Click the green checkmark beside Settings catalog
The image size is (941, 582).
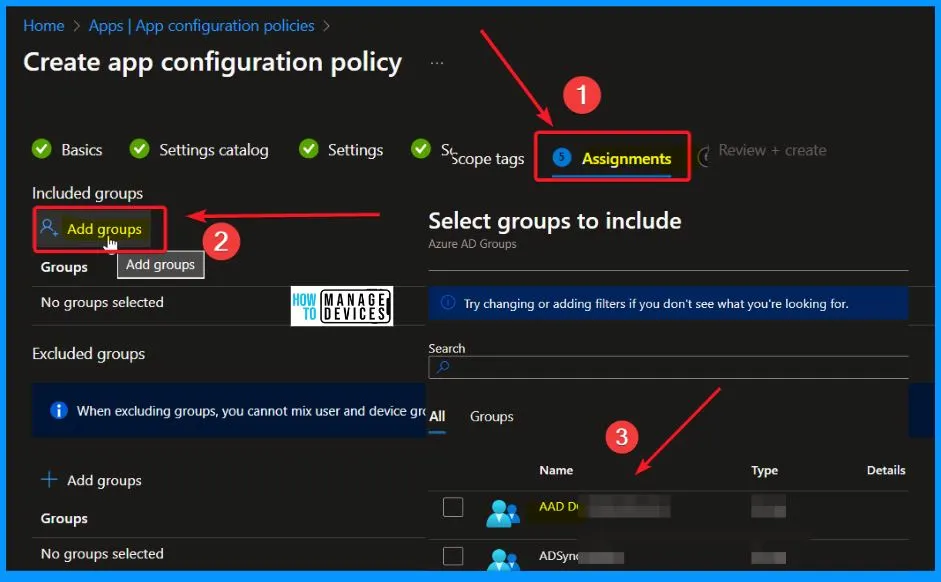[139, 148]
